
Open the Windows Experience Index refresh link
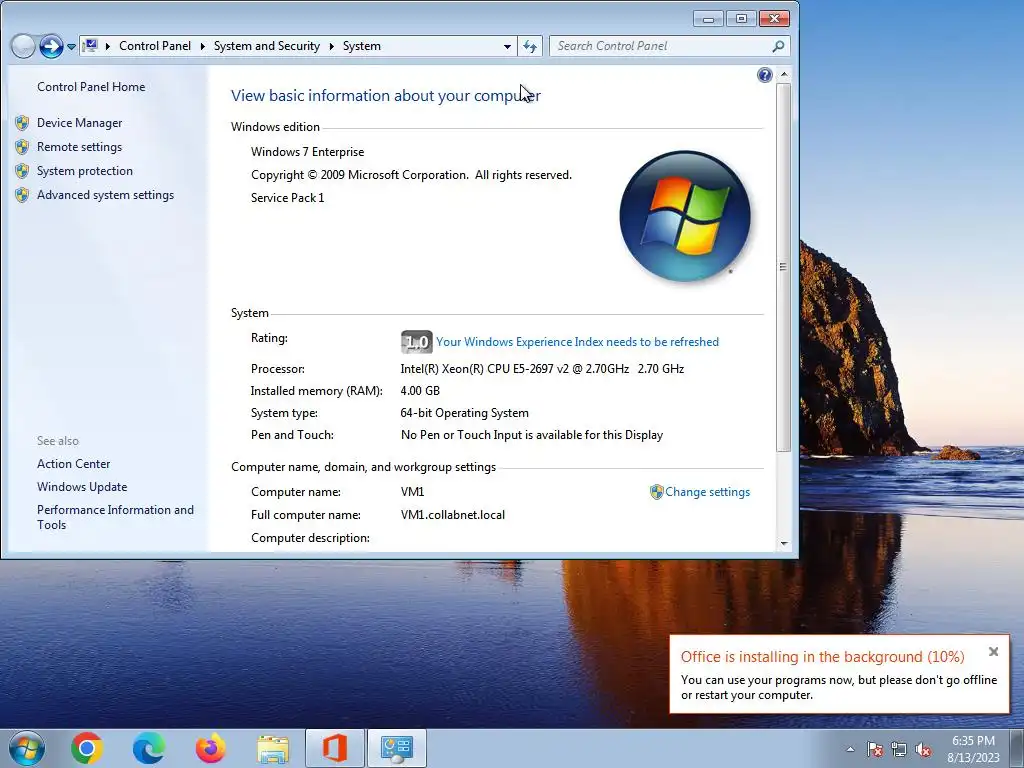pos(577,342)
